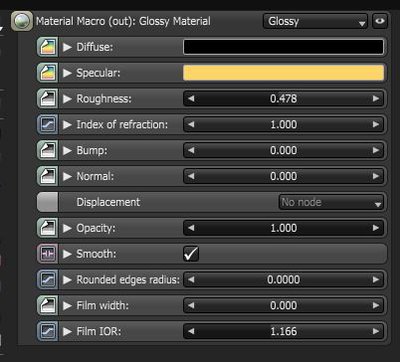Decrease Roughness with the left arrow
The width and height of the screenshot is (400, 362).
191,99
